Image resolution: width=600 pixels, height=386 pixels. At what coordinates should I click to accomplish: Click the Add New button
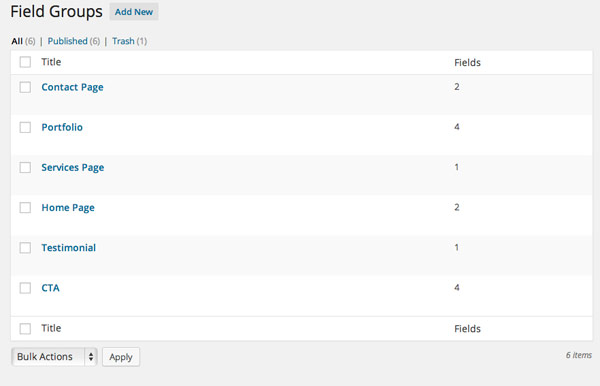pos(134,12)
